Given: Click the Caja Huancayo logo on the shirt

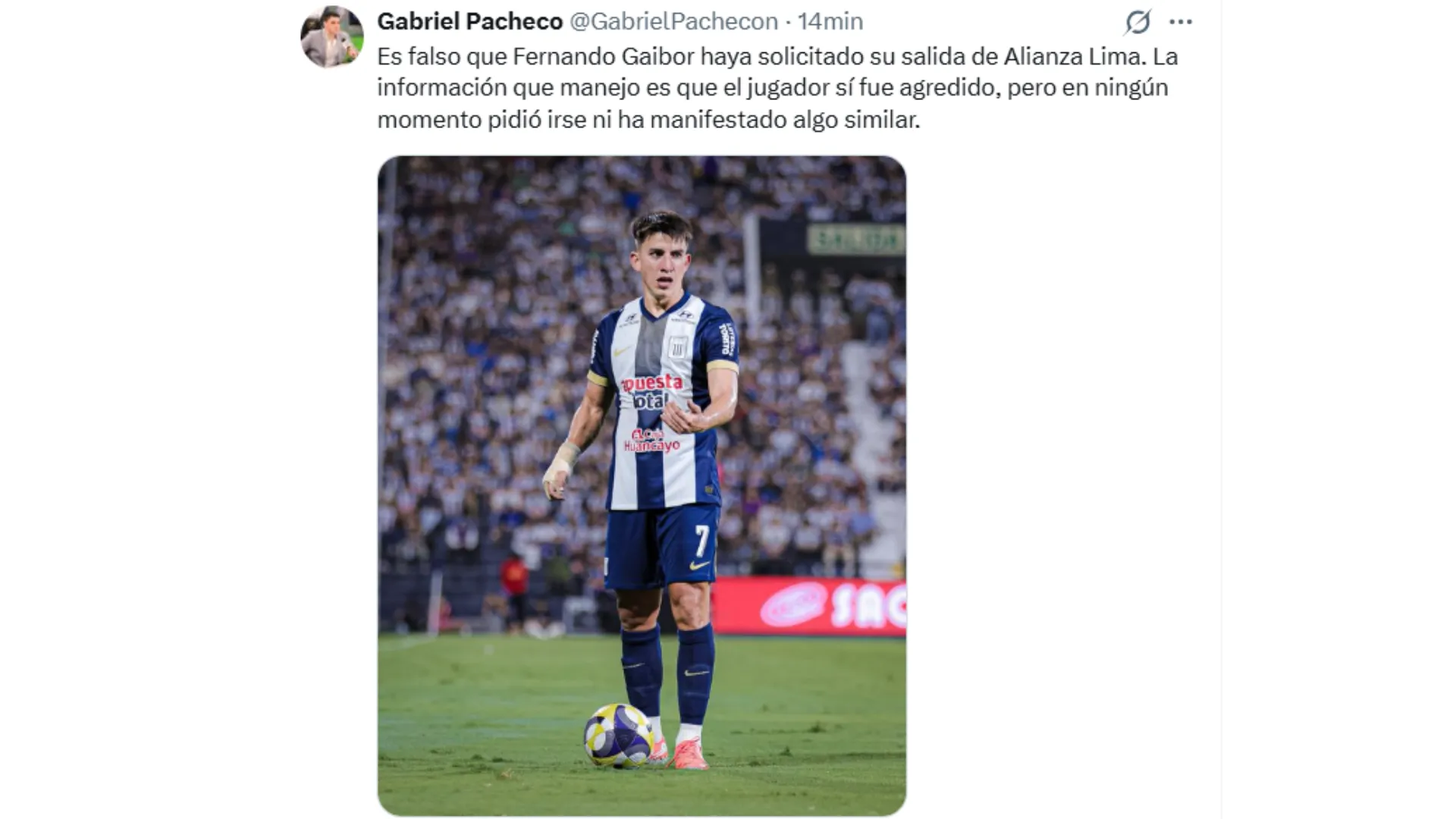Looking at the screenshot, I should 651,441.
